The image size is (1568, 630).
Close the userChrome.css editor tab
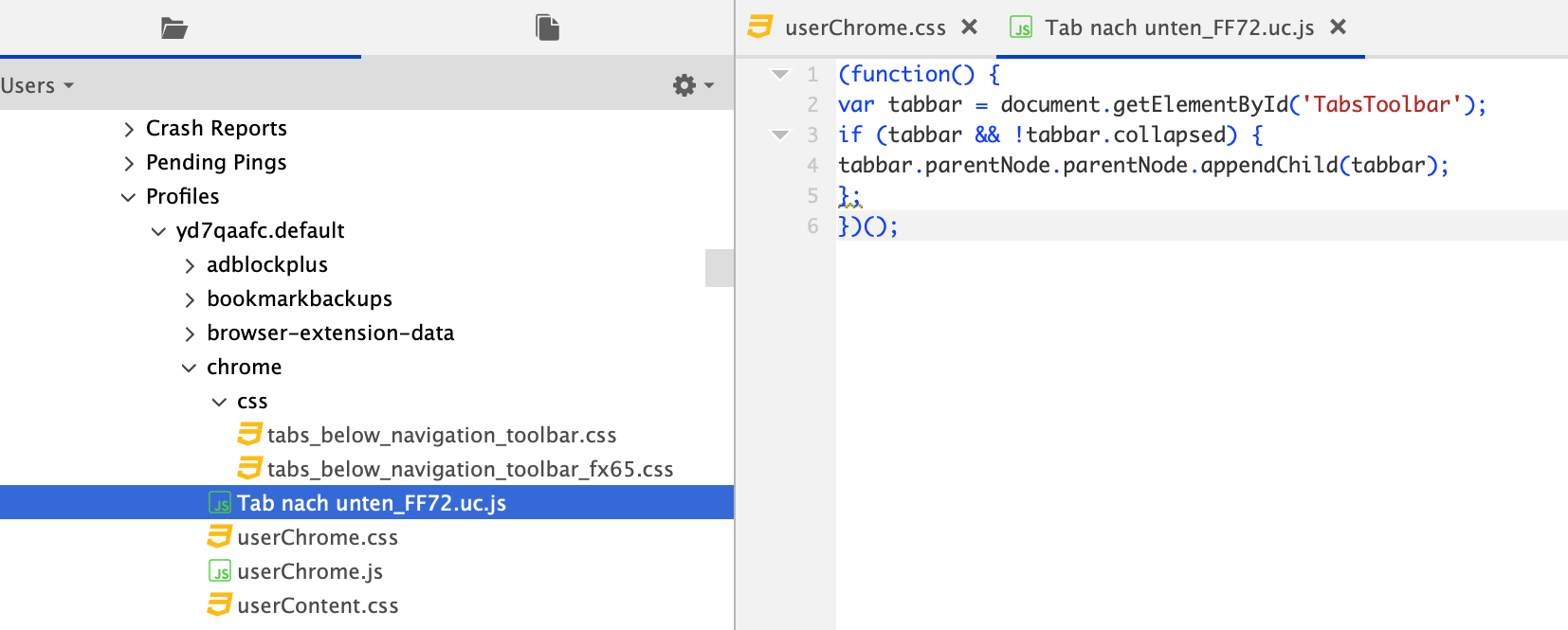coord(969,27)
